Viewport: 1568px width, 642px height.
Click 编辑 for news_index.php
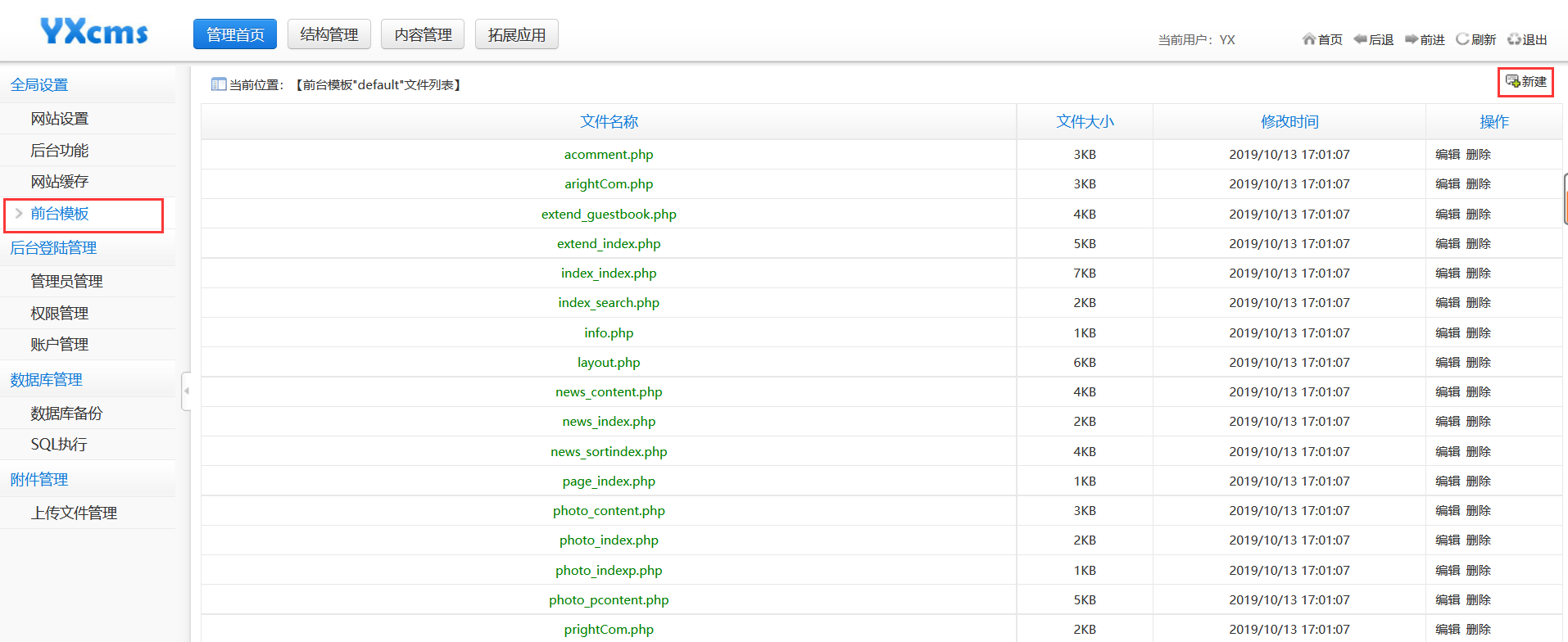pos(1448,422)
